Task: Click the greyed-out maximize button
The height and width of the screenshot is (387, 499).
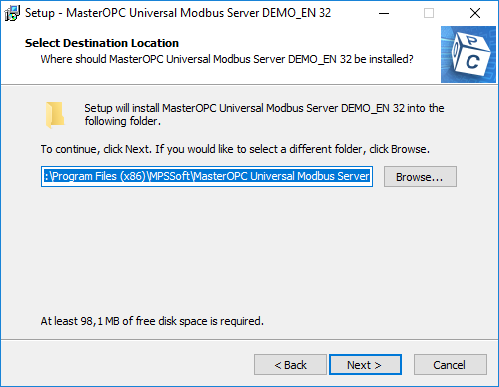Action: click(429, 13)
